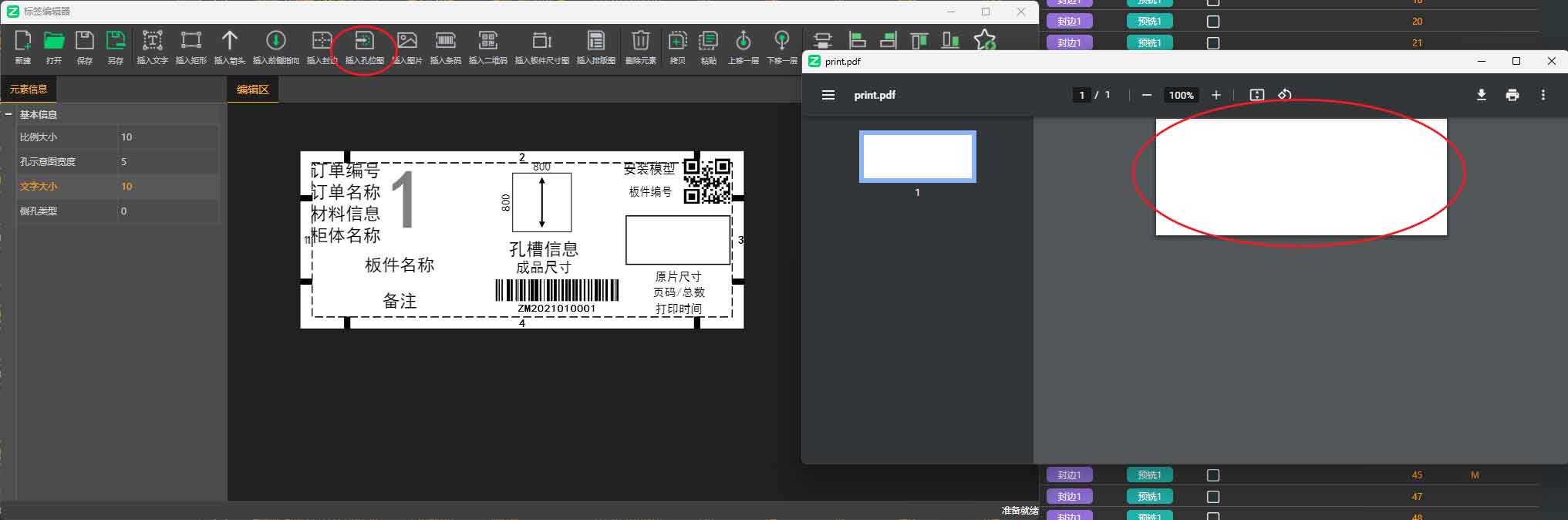Open the print.pdf sidebar menu
The height and width of the screenshot is (520, 1568).
point(828,95)
